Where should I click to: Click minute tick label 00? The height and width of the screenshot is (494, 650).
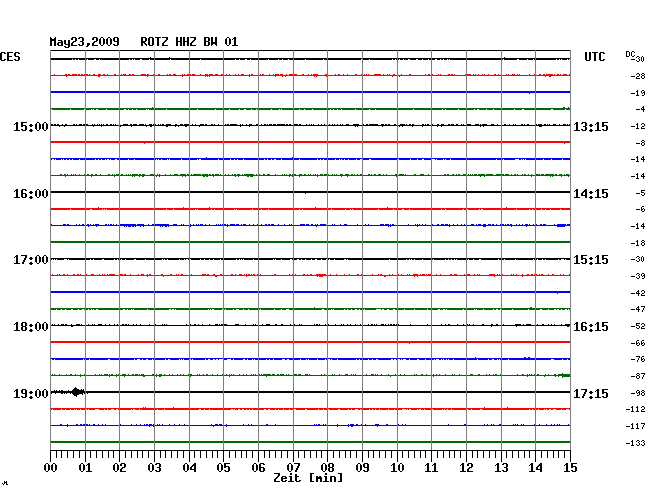point(51,468)
